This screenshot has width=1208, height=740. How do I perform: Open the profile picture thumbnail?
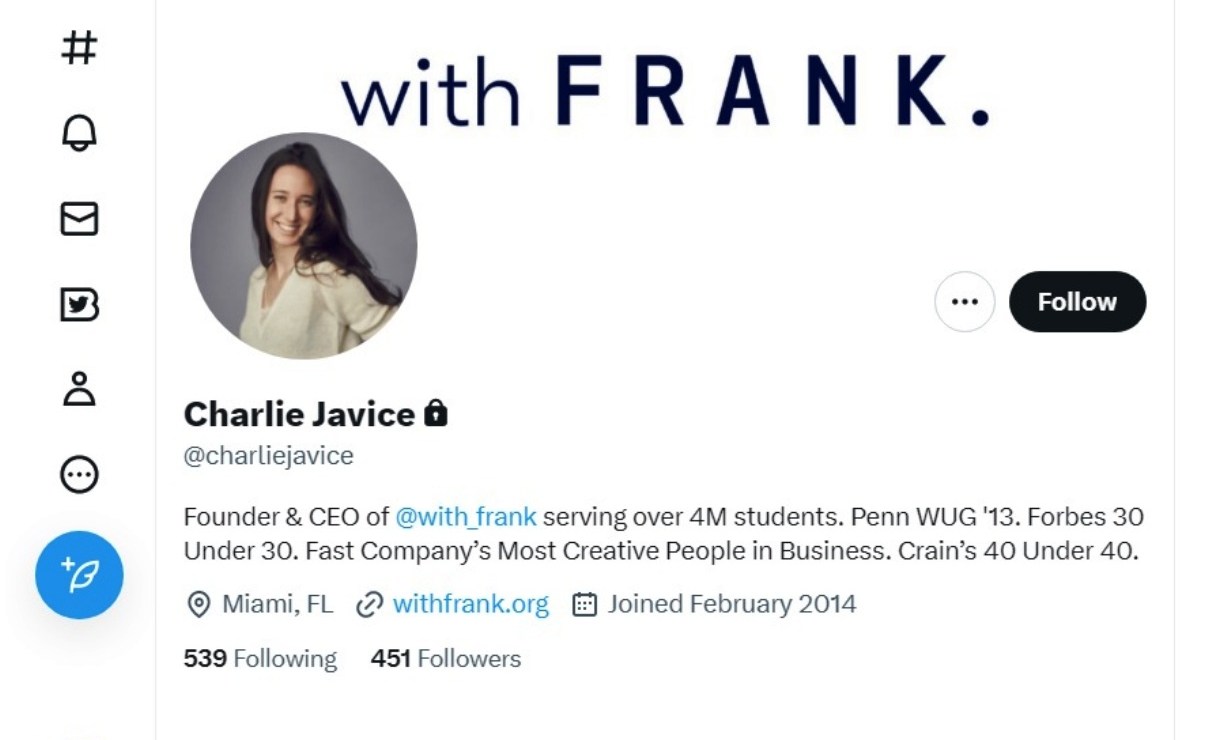(303, 246)
